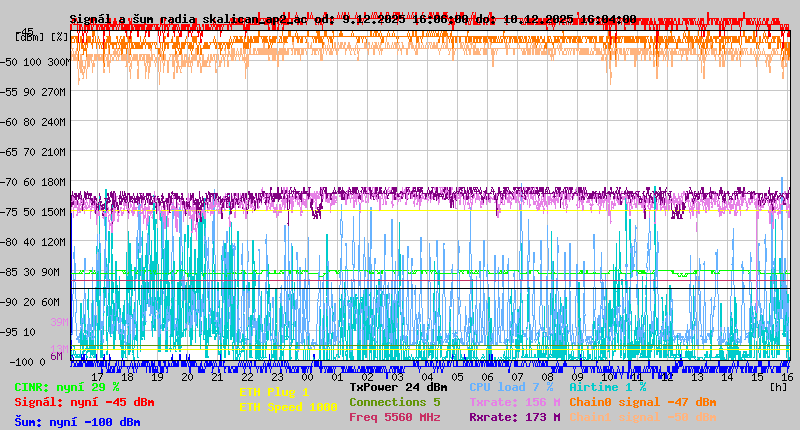This screenshot has width=800, height=430.
Task: Select the 'CINR: nyní 29 %' legend entry
Action: click(x=67, y=388)
